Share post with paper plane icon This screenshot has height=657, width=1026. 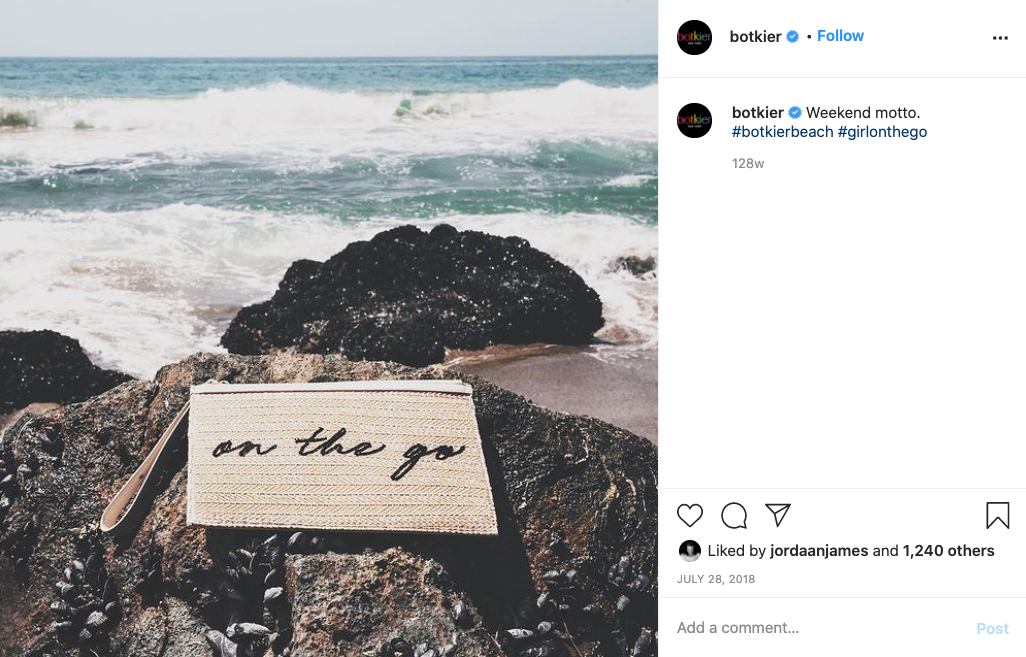(x=778, y=515)
